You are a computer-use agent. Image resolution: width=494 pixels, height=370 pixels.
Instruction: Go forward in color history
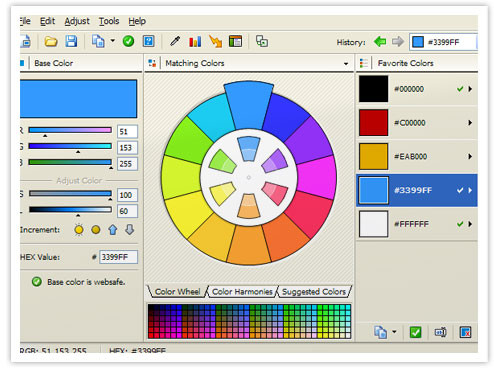tap(398, 42)
